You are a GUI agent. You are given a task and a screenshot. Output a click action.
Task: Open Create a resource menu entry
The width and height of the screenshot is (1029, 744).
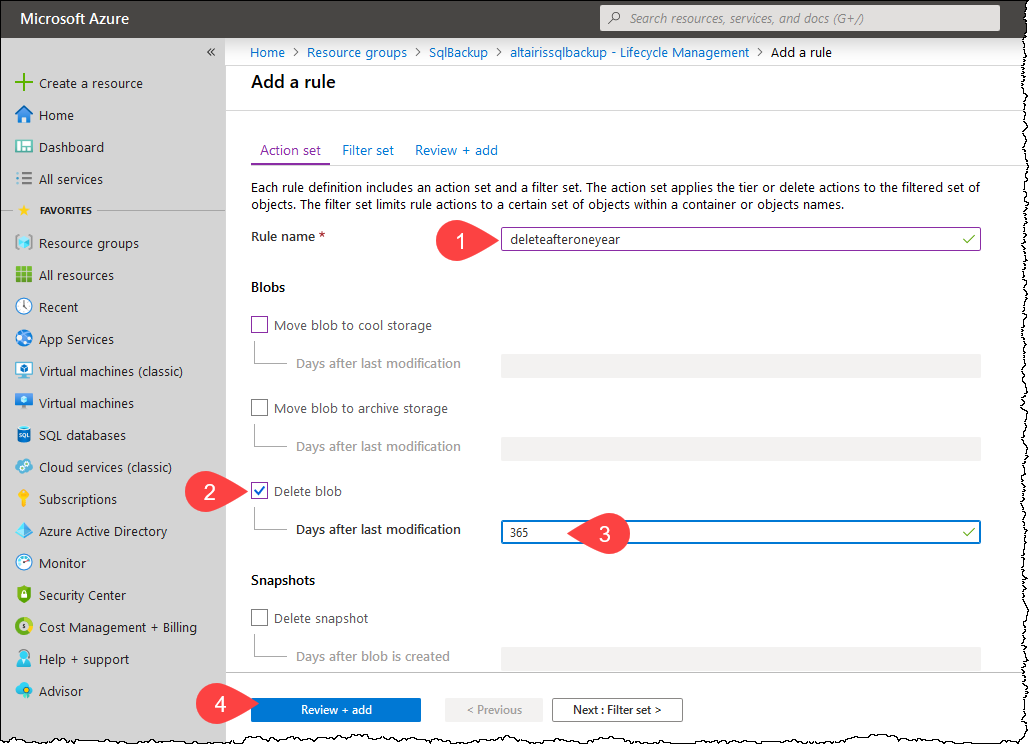[x=91, y=83]
